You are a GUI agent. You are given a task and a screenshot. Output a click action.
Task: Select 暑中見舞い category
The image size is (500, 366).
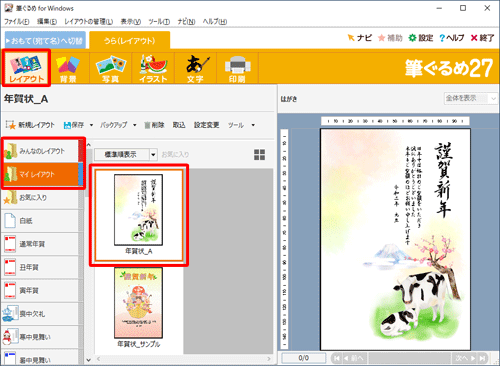pyautogui.click(x=41, y=358)
